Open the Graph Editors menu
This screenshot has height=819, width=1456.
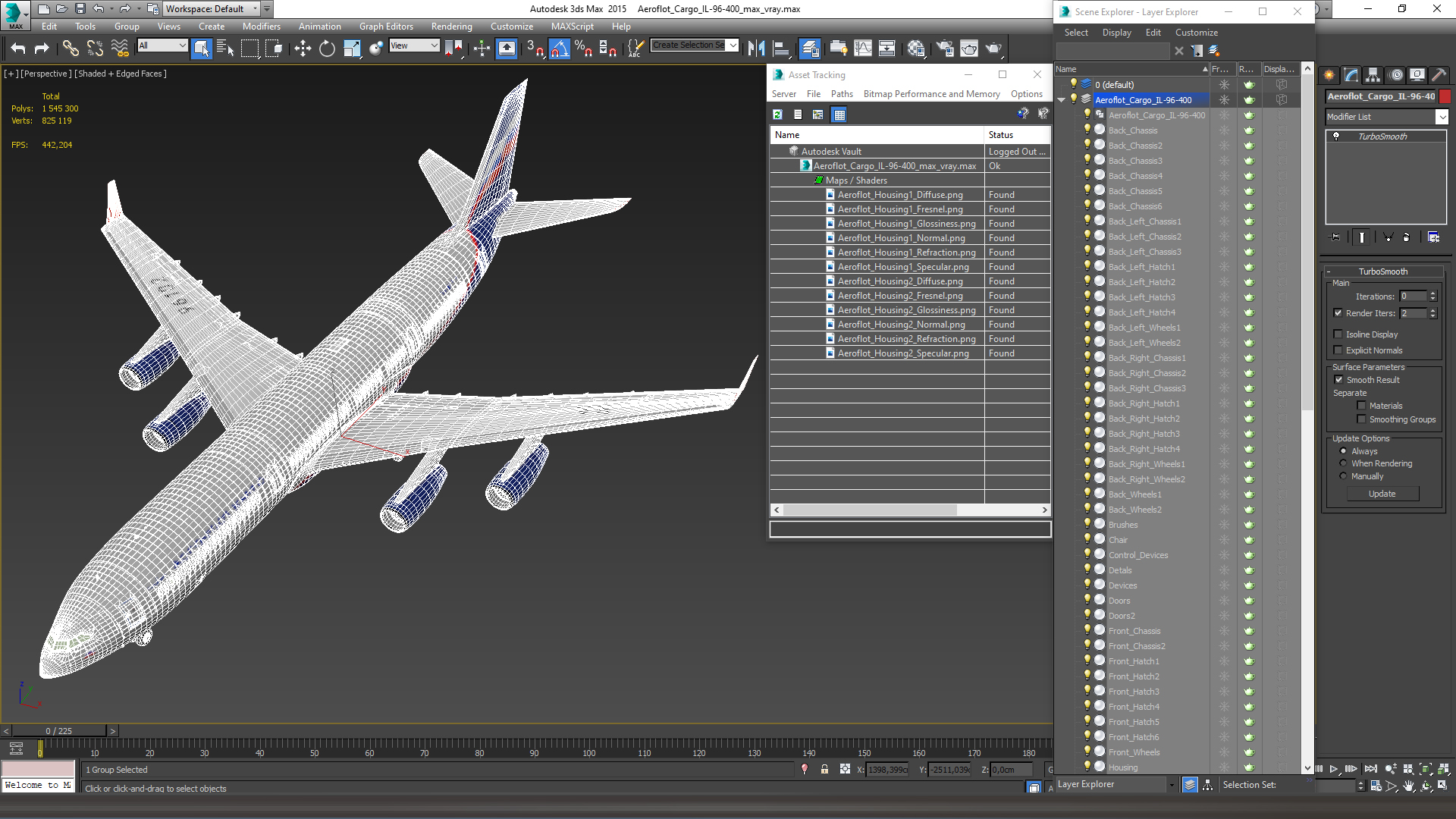387,27
